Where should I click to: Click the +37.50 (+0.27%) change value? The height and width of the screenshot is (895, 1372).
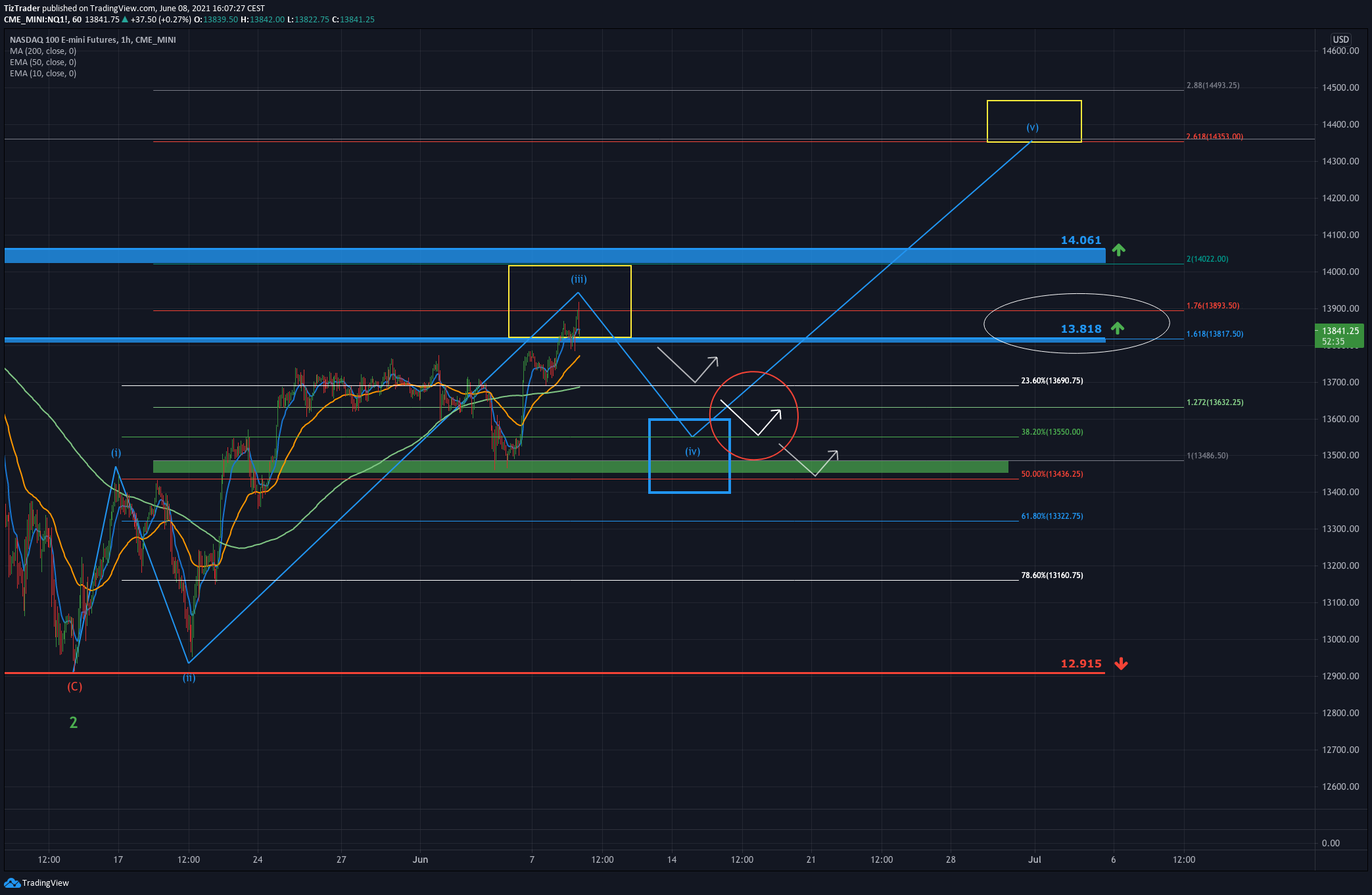pyautogui.click(x=160, y=20)
